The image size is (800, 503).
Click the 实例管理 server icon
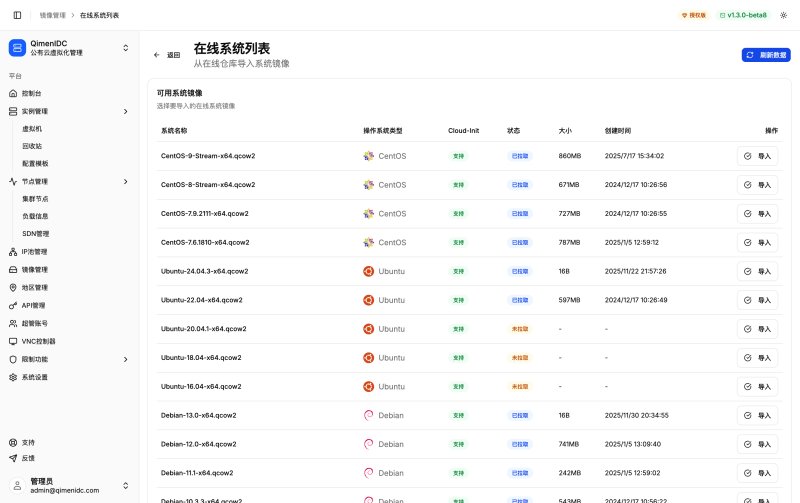pos(13,111)
